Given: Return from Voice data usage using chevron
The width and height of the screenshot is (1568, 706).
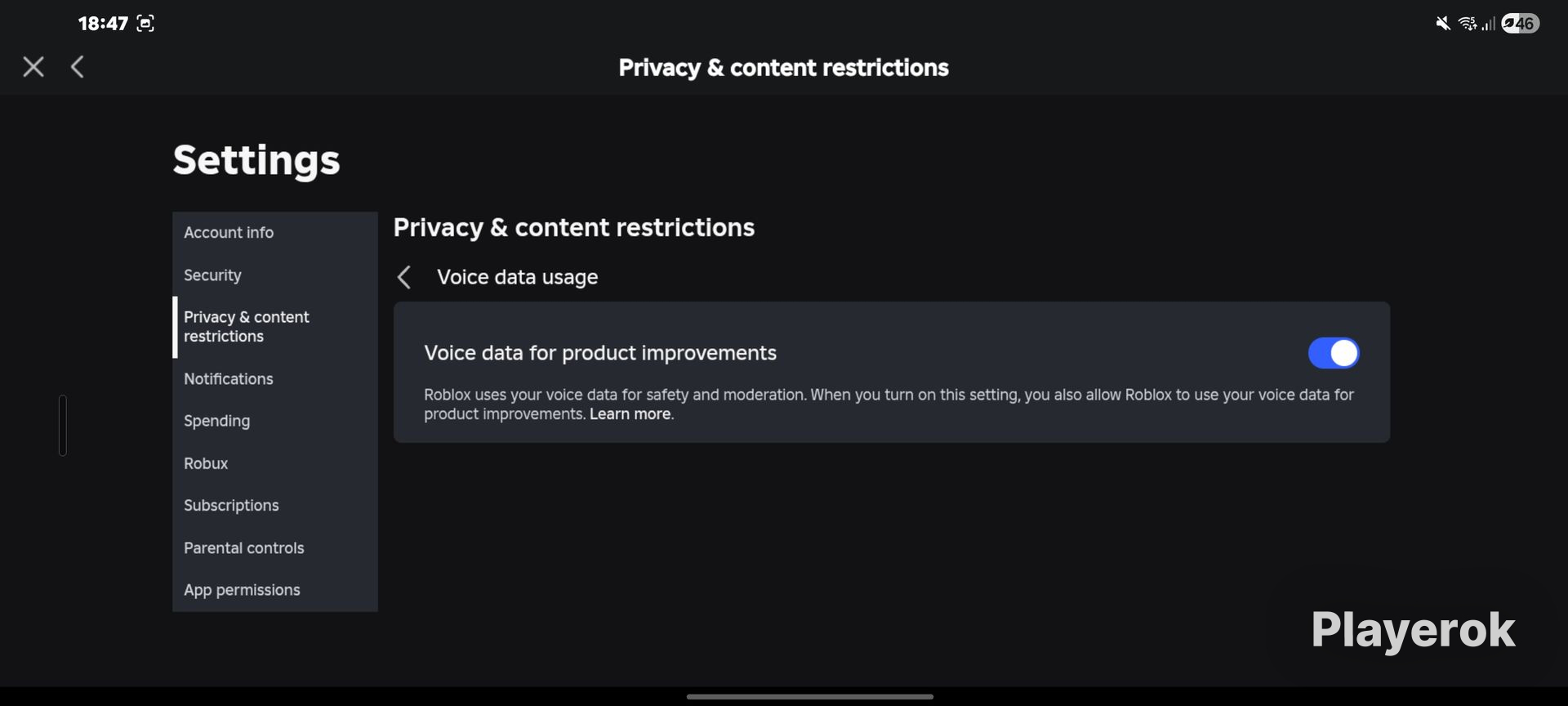Looking at the screenshot, I should pos(403,277).
